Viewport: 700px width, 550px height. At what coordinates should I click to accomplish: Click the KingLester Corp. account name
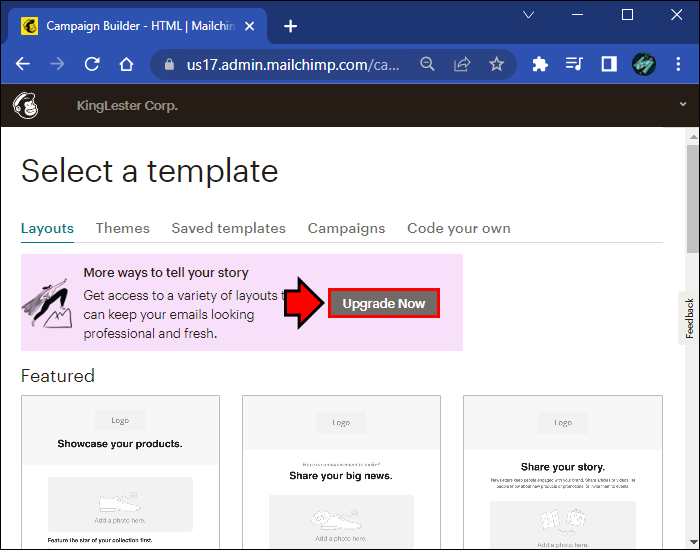point(127,106)
